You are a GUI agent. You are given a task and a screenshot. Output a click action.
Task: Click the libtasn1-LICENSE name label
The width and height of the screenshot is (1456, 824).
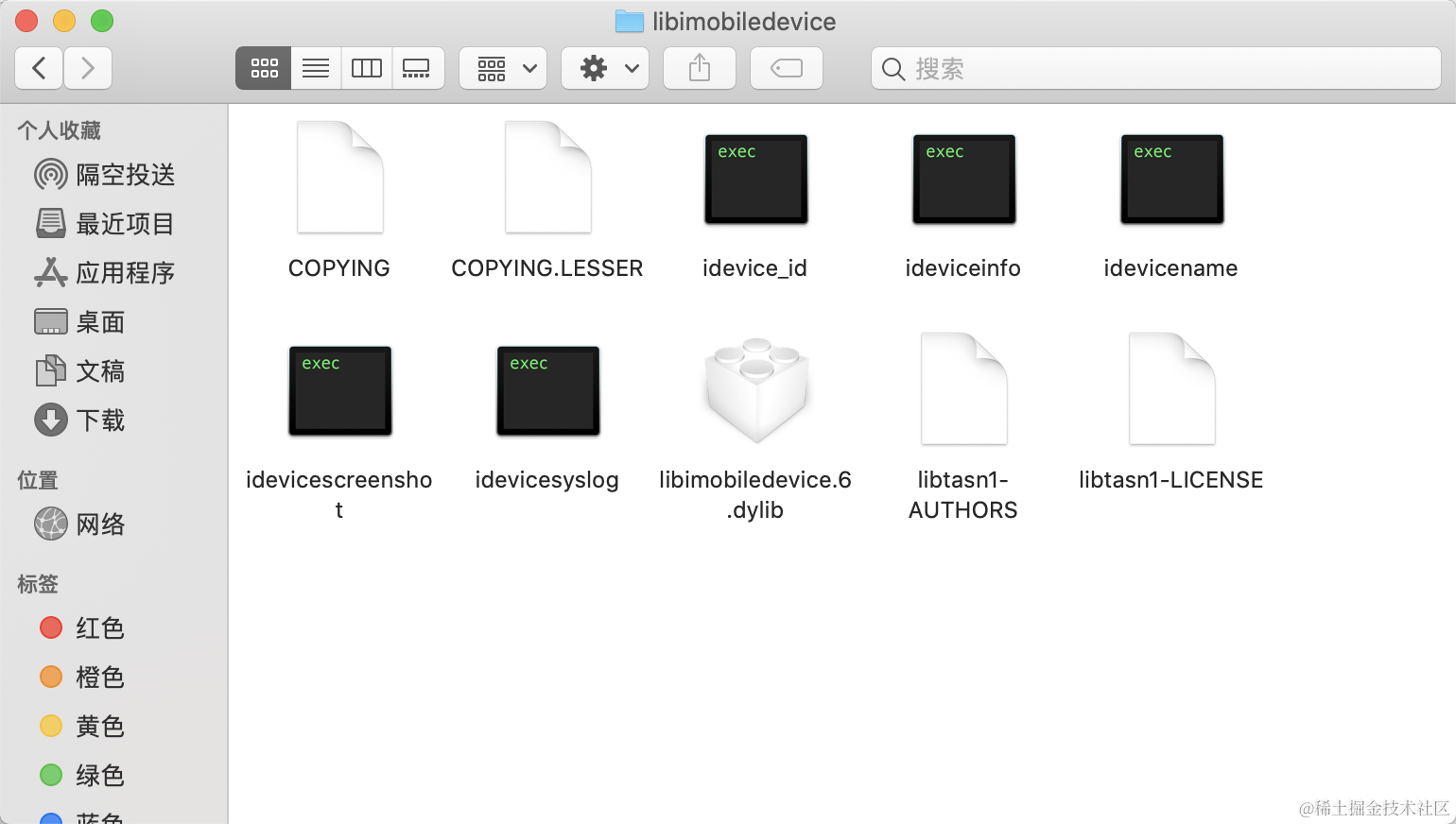click(x=1171, y=480)
